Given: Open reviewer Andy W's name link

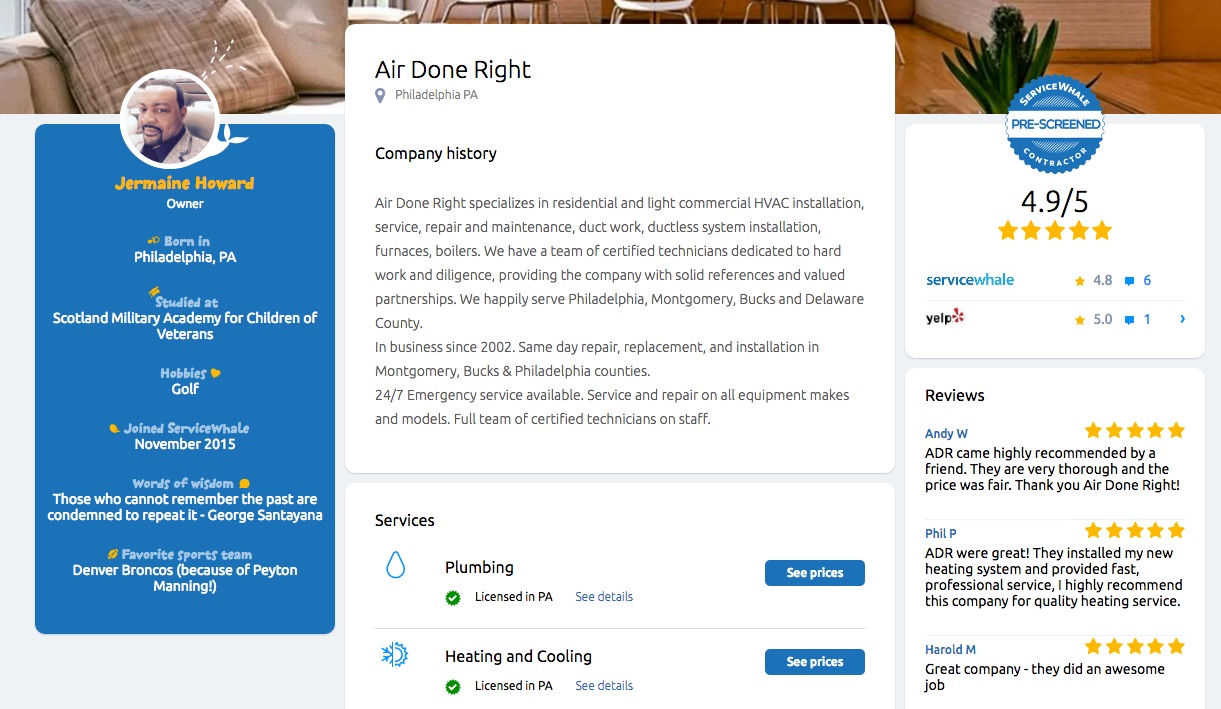Looking at the screenshot, I should pyautogui.click(x=946, y=433).
